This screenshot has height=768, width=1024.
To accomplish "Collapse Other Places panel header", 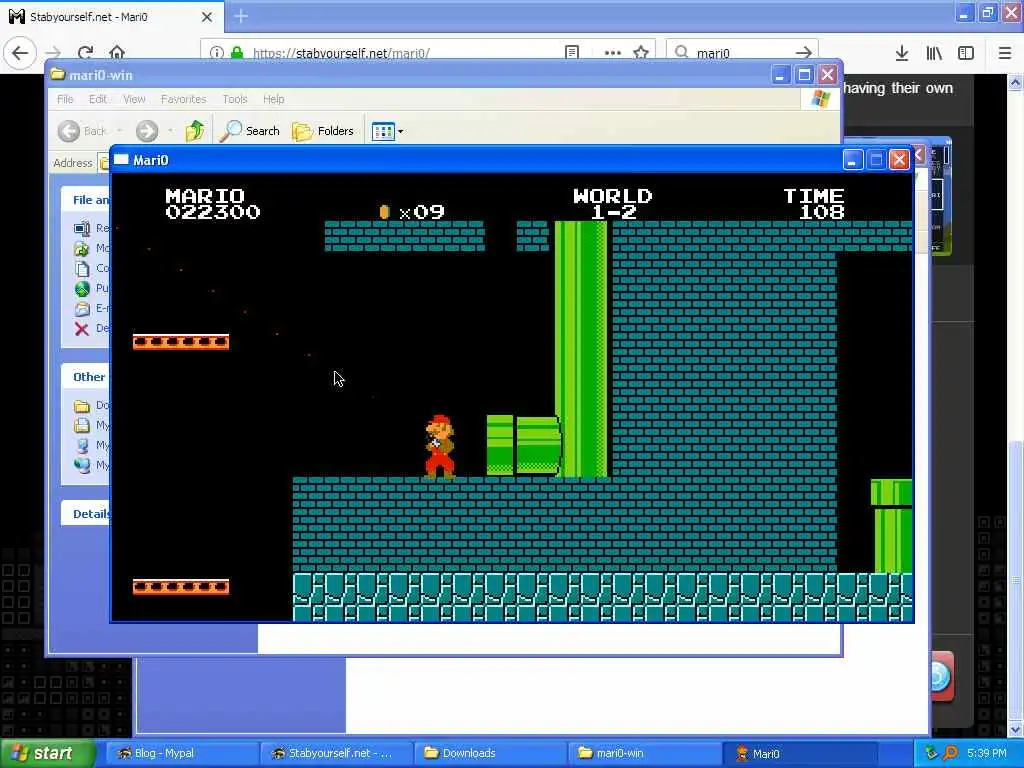I will tap(86, 377).
